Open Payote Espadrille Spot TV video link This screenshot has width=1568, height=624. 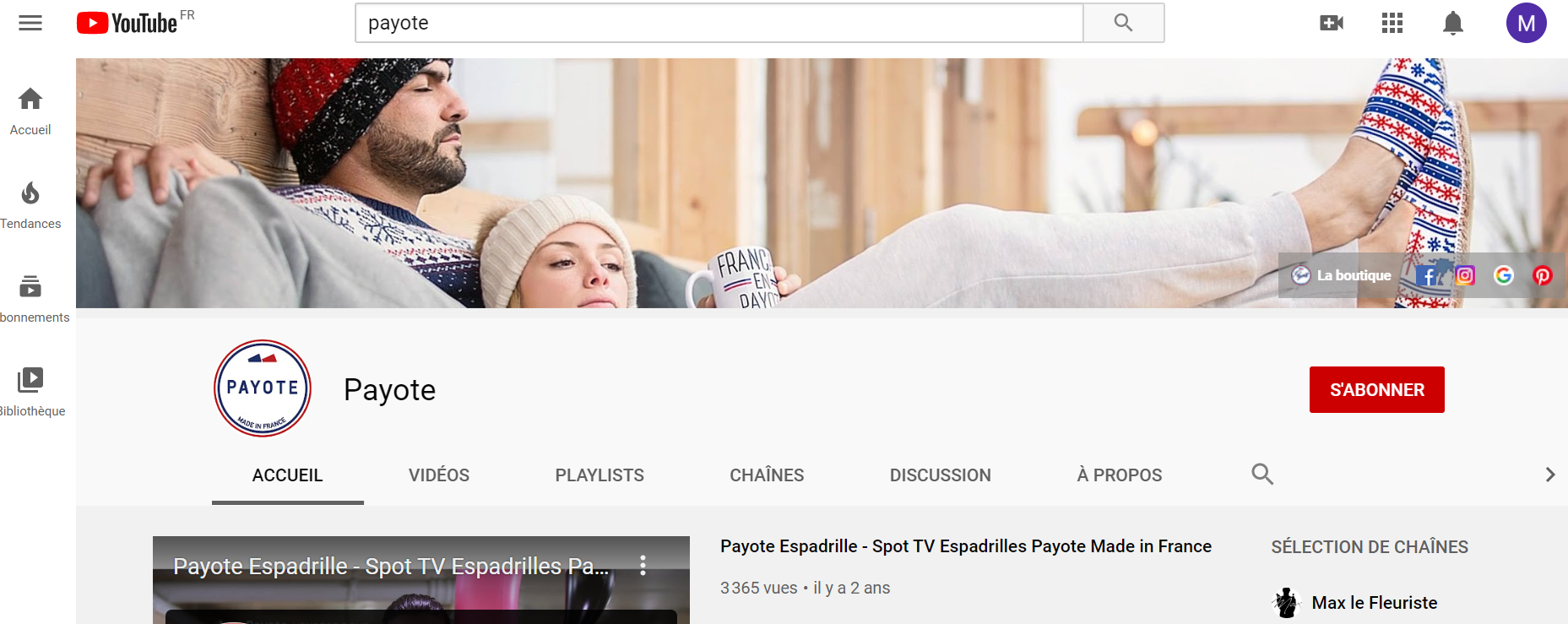coord(966,546)
